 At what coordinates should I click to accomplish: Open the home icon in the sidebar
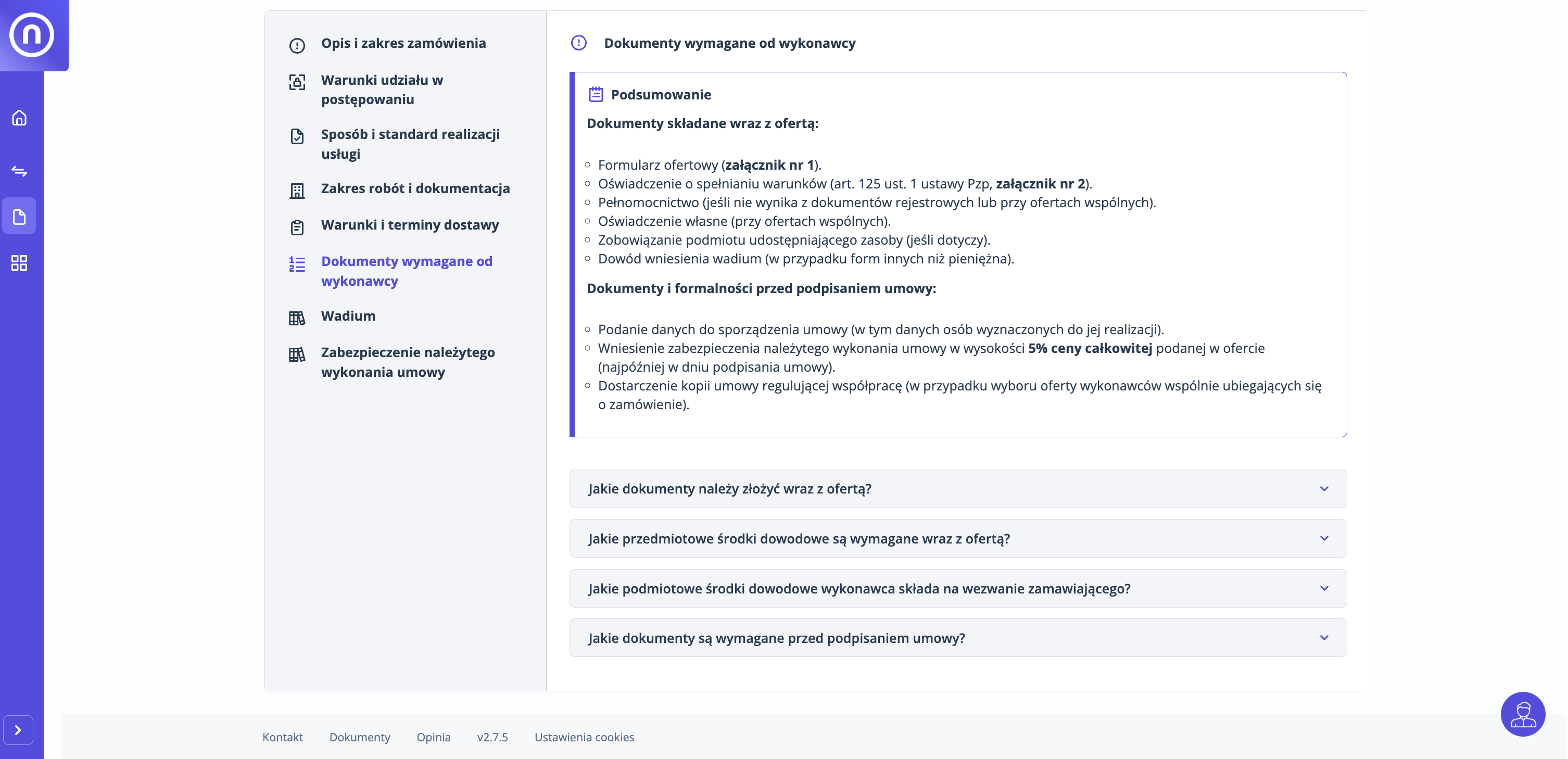tap(19, 118)
